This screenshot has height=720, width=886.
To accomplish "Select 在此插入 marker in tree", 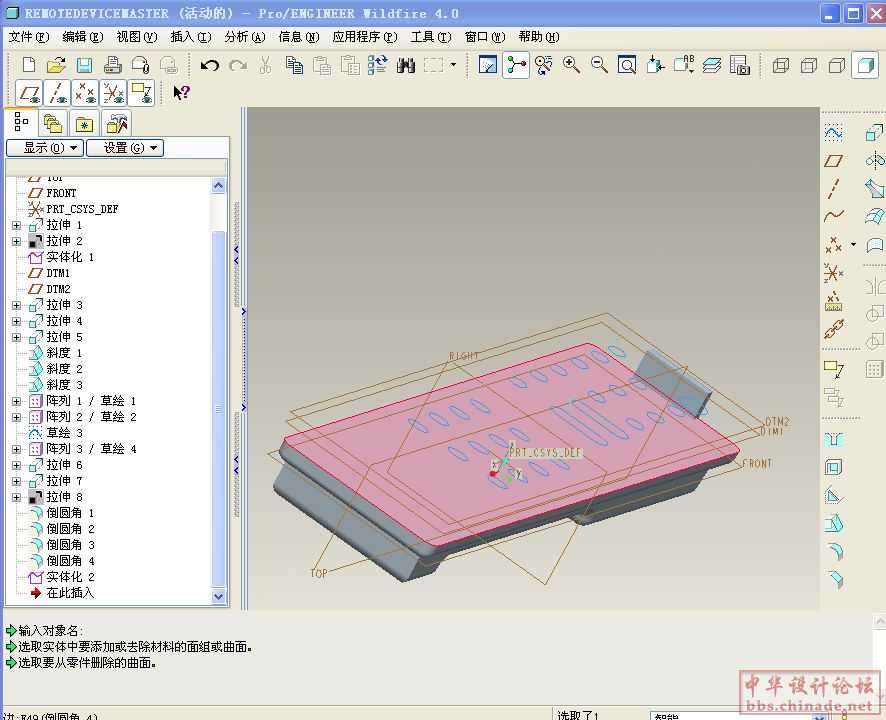I will click(62, 593).
